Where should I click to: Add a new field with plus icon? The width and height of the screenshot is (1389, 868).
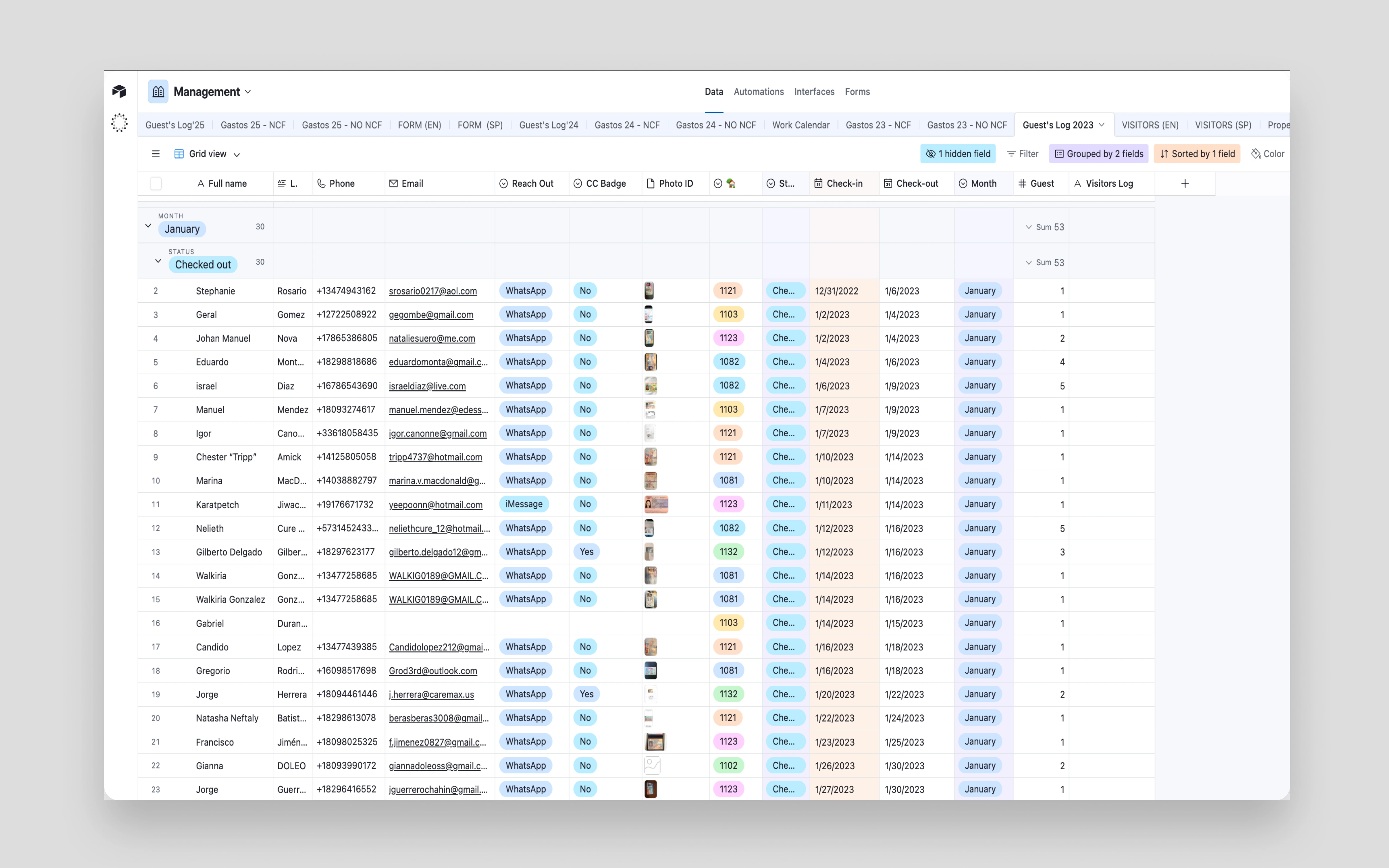(x=1185, y=184)
